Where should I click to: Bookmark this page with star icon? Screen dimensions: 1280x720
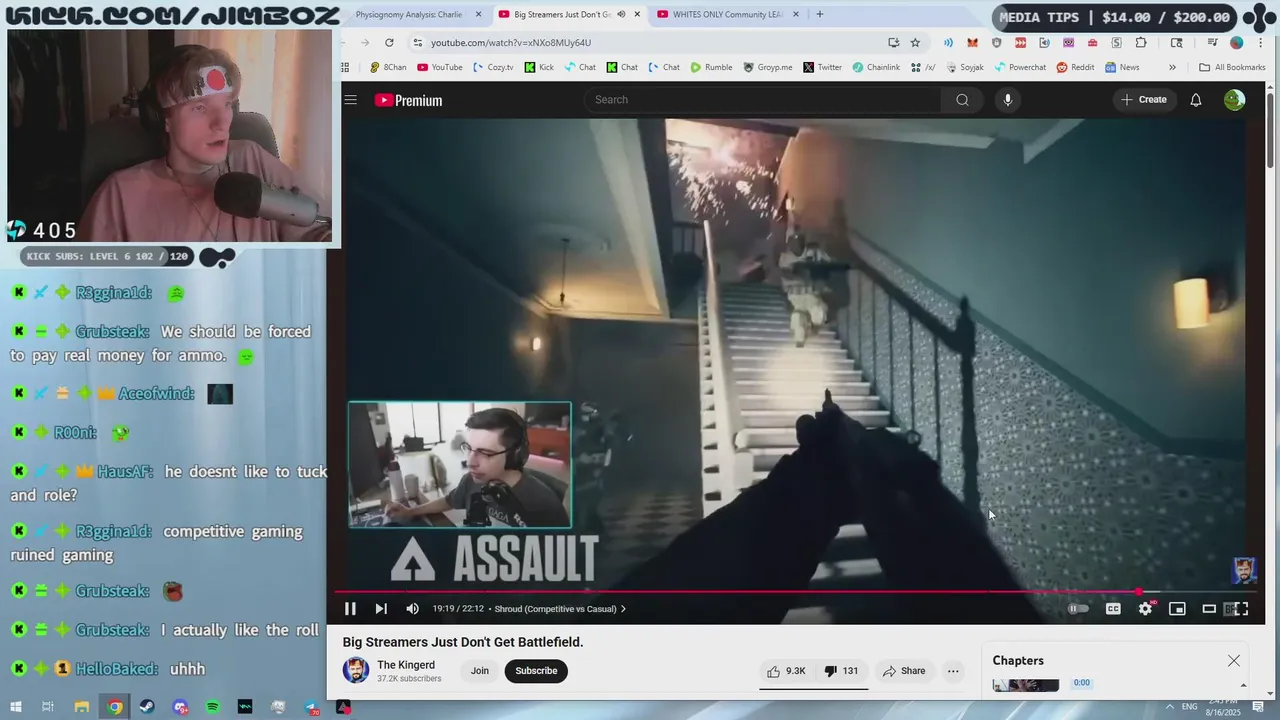915,42
